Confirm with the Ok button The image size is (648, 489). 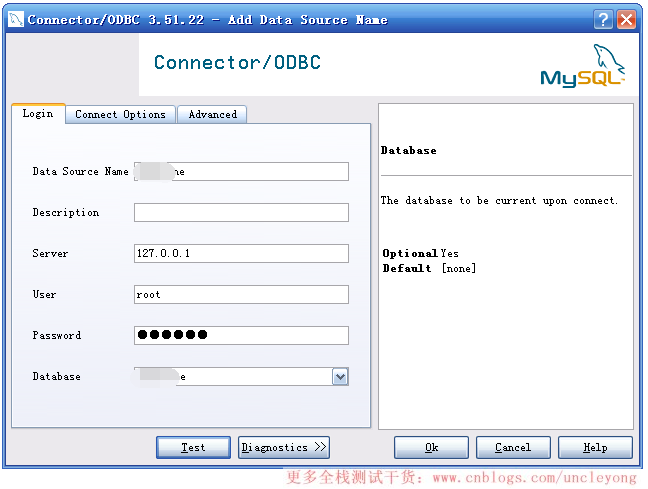point(431,447)
